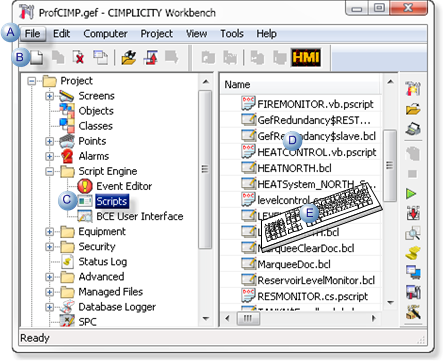Click the Classes node icon

coord(67,126)
